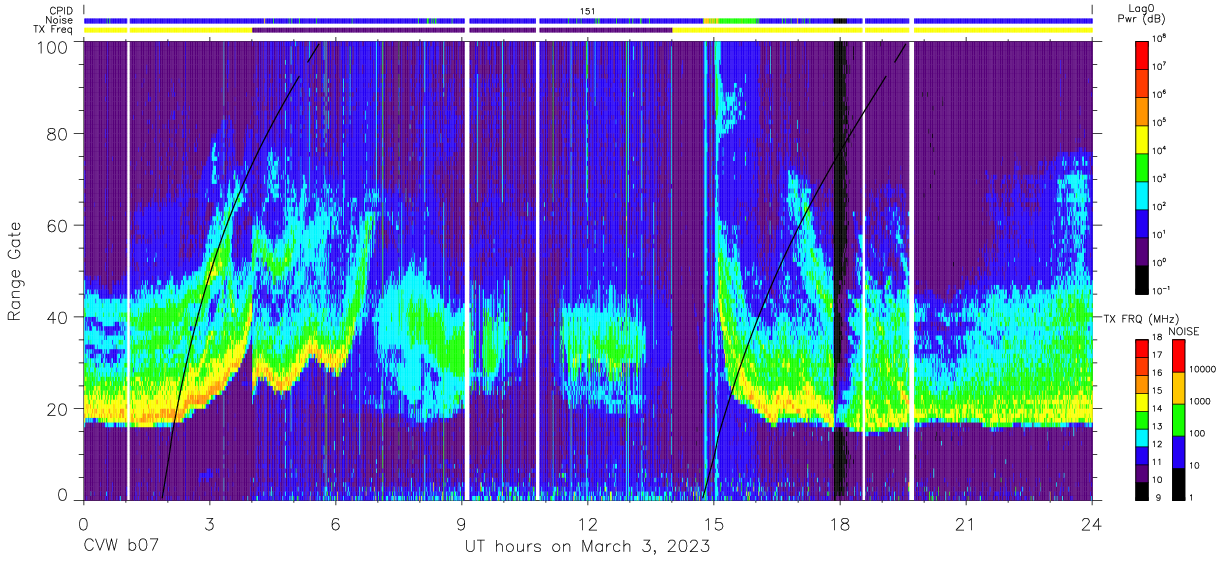Image resolution: width=1228 pixels, height=567 pixels.
Task: Select the yellow segment of TX FRQ colorbar
Action: (x=1143, y=402)
